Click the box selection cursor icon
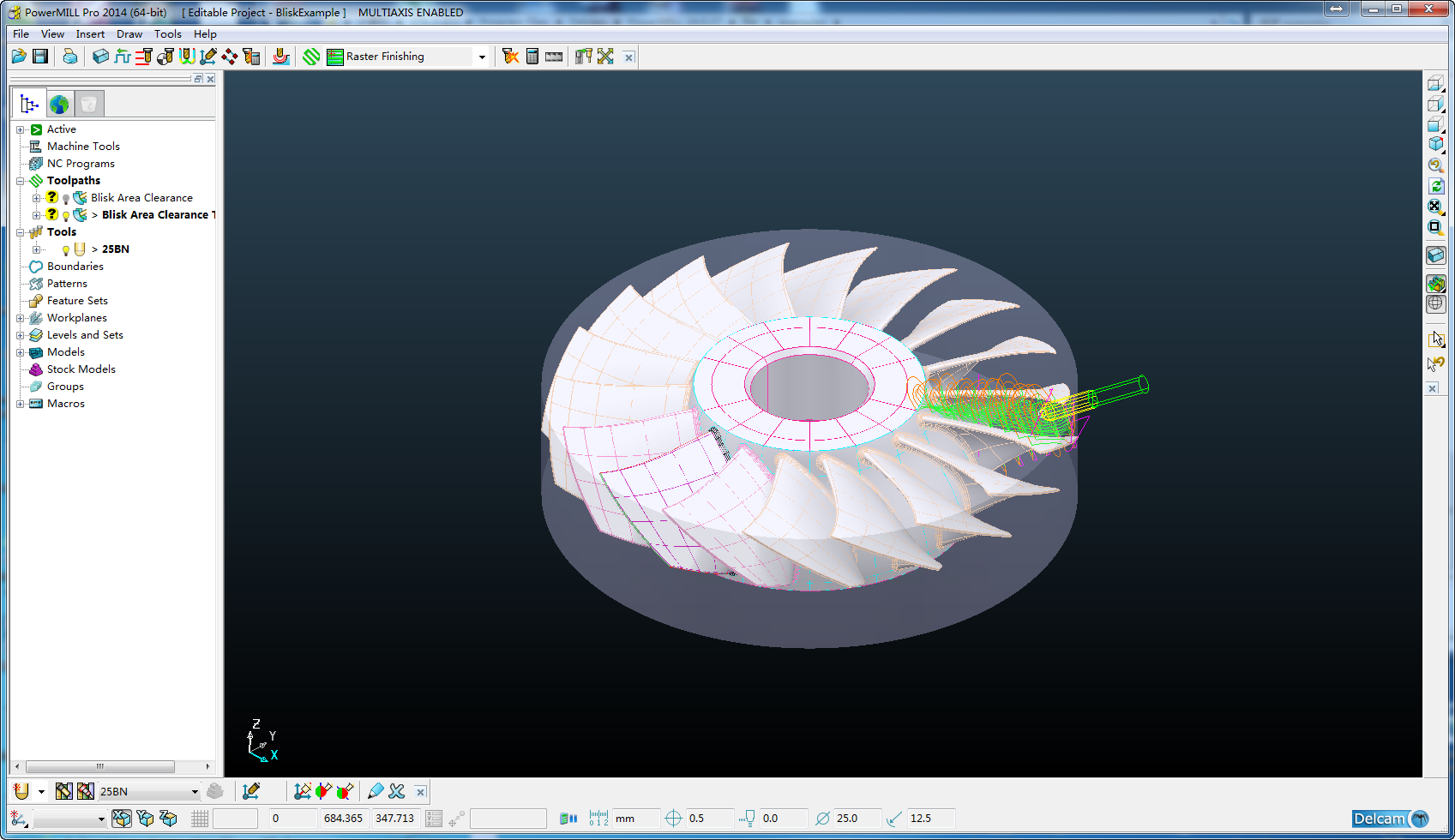 pos(1435,339)
